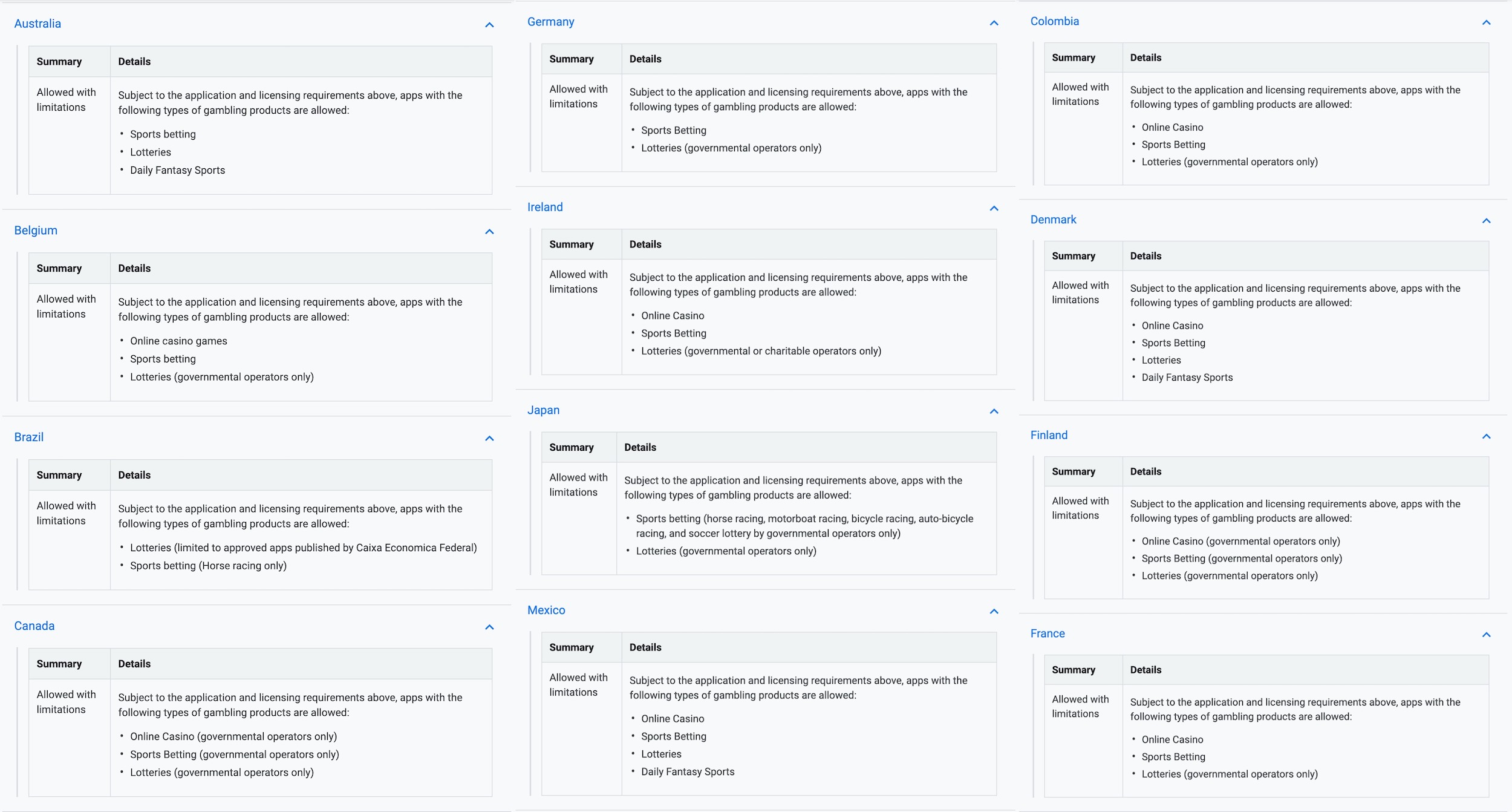Collapse the Colombia section chevron

(x=1486, y=22)
